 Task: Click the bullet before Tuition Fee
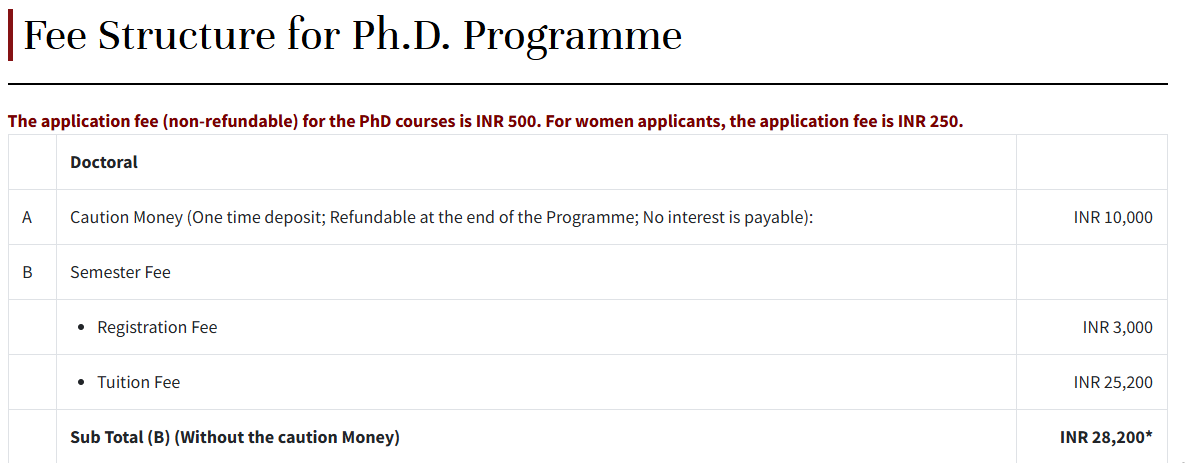[x=79, y=383]
